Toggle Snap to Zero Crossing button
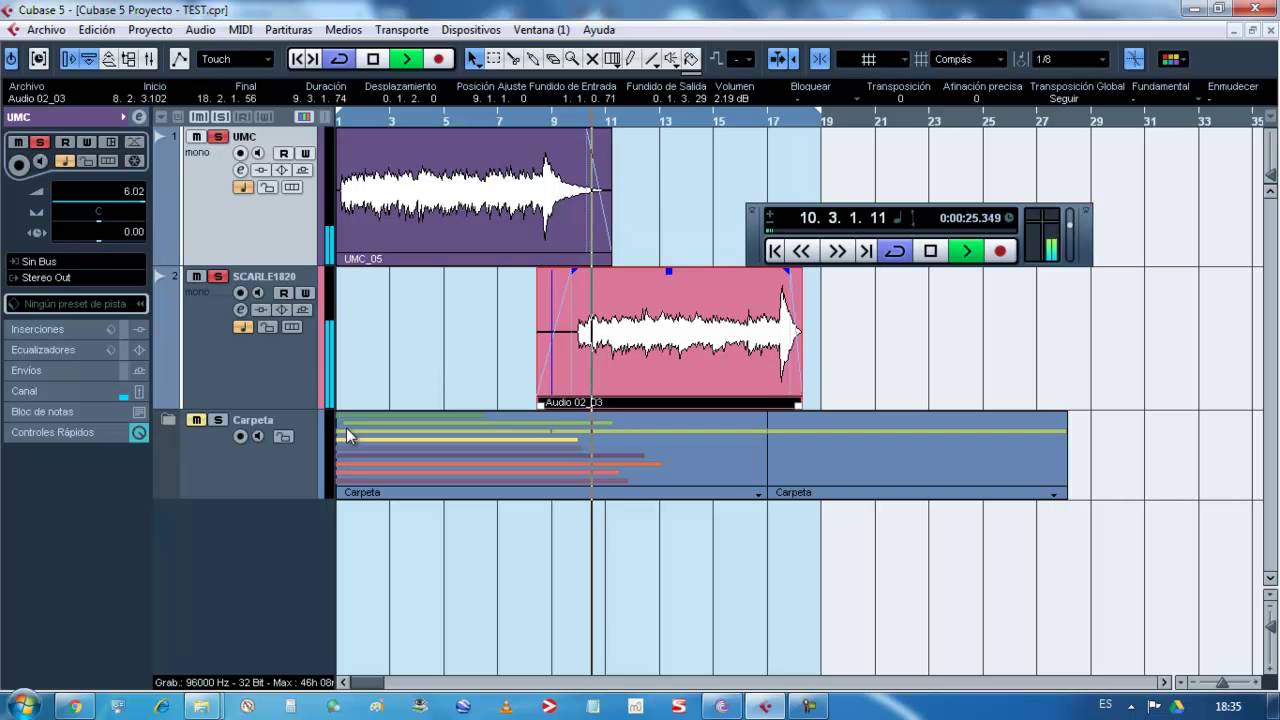 pyautogui.click(x=1134, y=59)
